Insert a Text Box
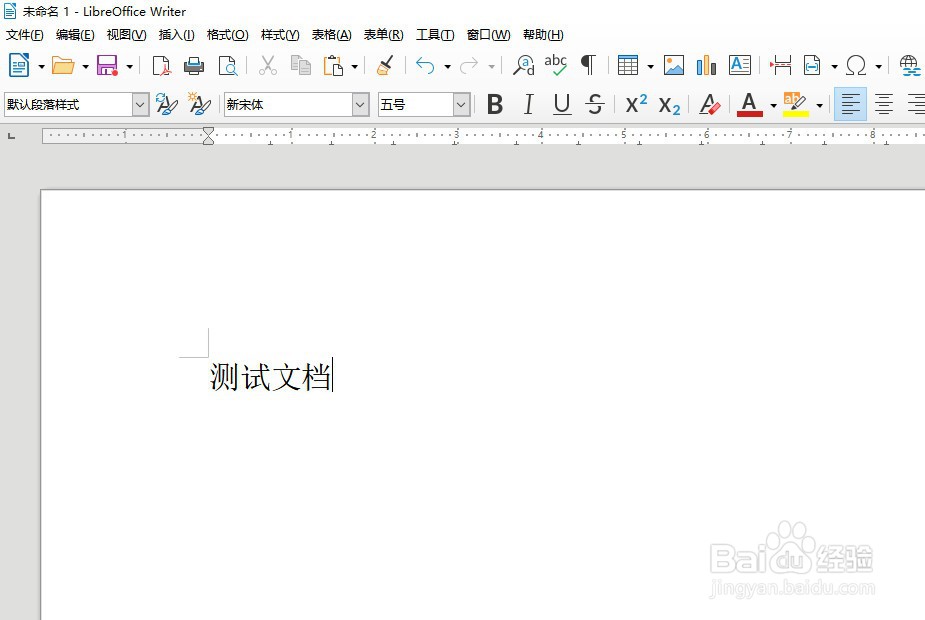925x620 pixels. point(740,65)
